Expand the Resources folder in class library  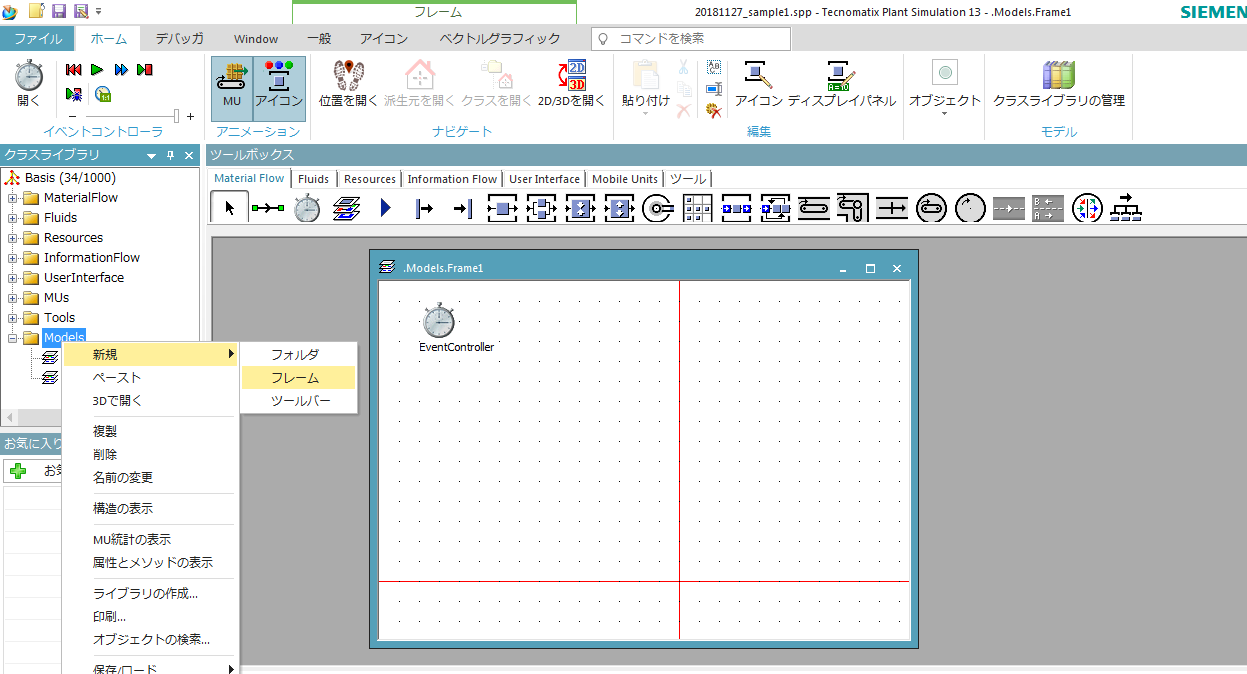coord(12,237)
